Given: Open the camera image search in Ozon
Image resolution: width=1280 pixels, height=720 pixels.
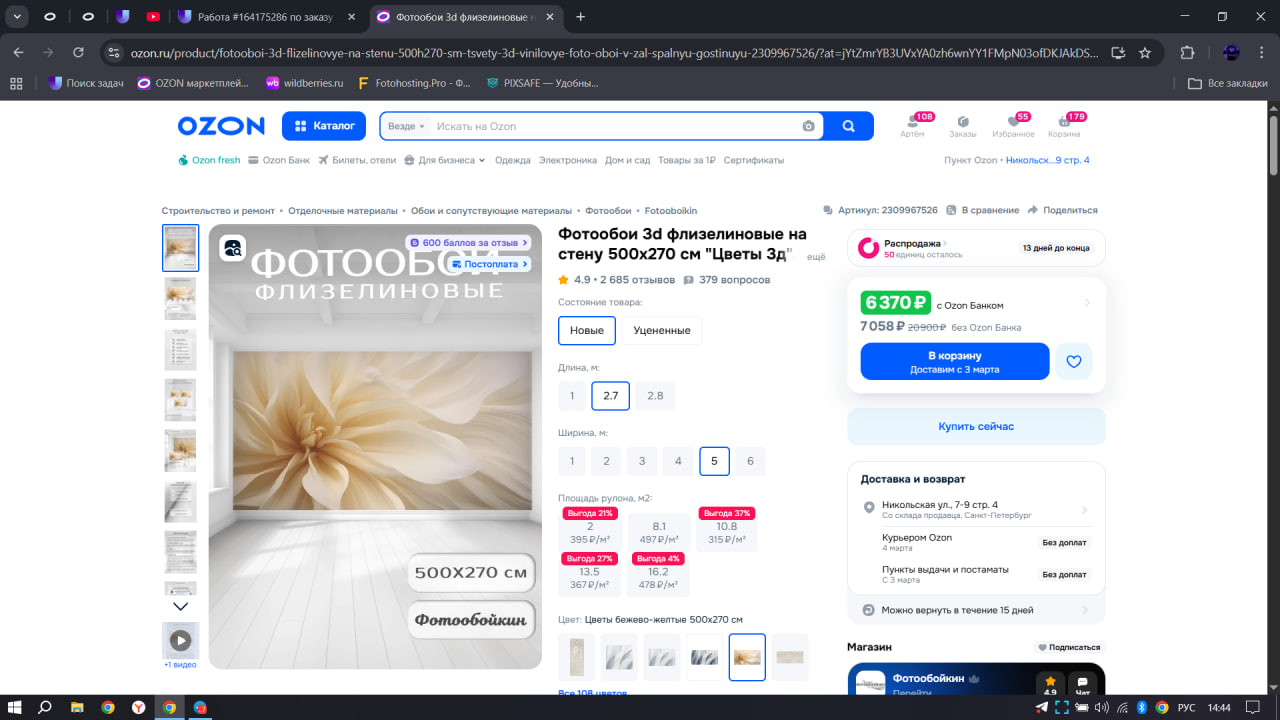Looking at the screenshot, I should point(808,126).
